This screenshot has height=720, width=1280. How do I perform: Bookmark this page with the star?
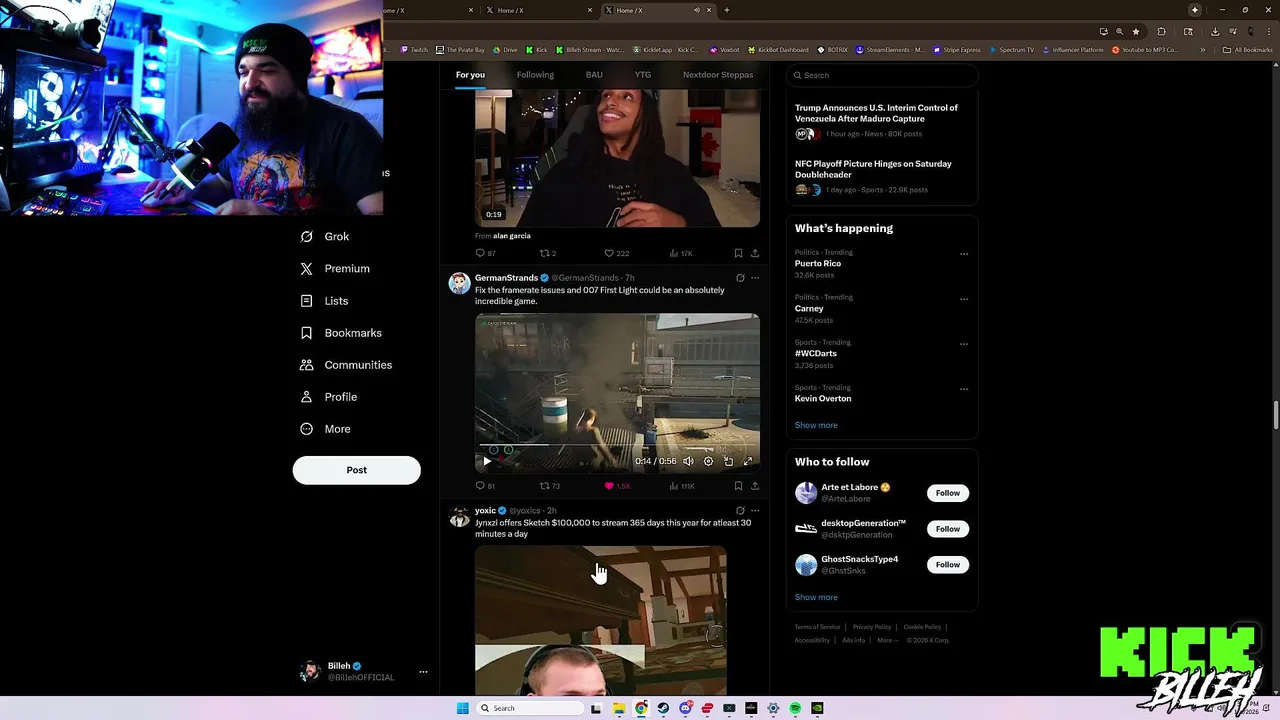[x=1136, y=31]
